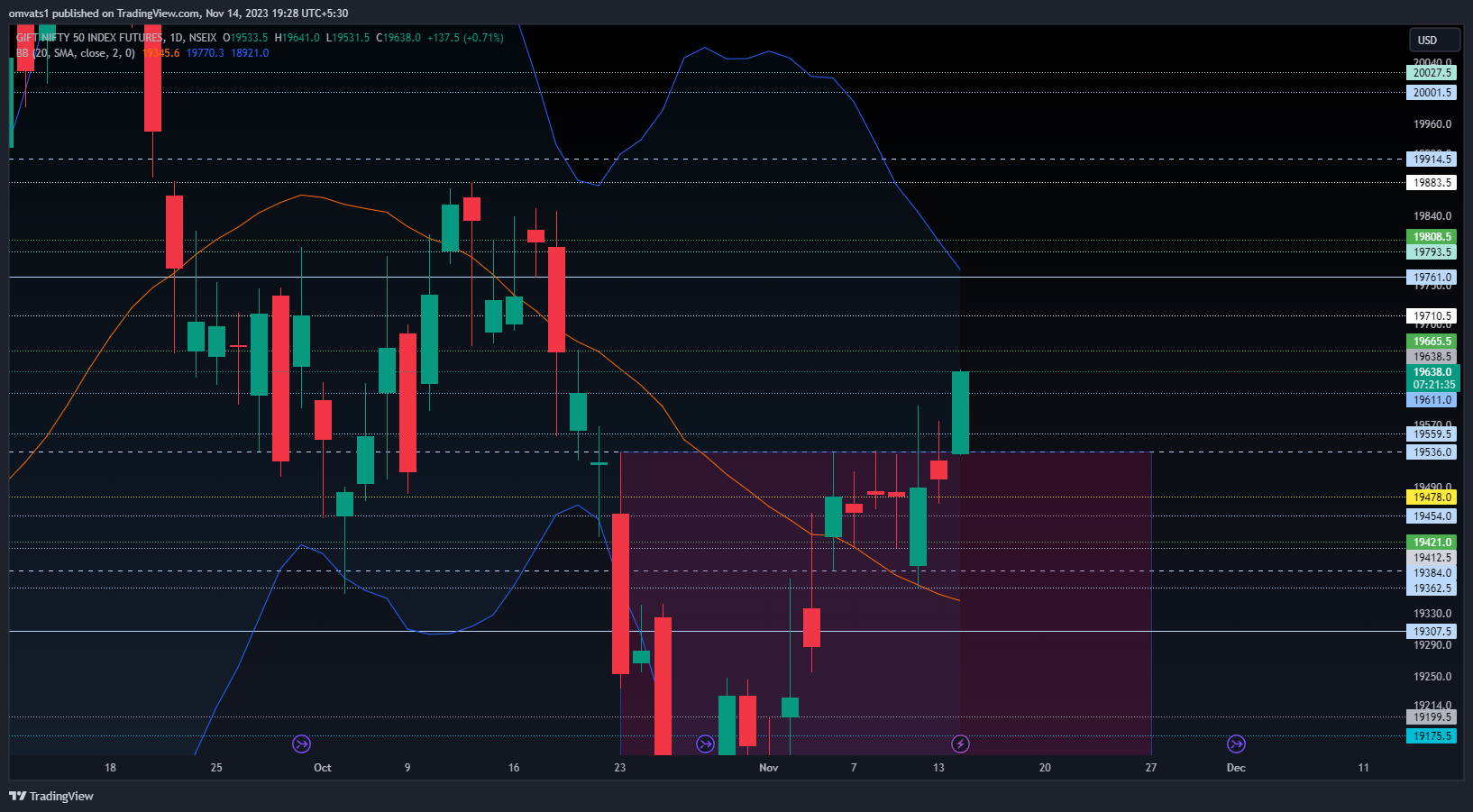Select the 19883.5 price label
The width and height of the screenshot is (1473, 812).
point(1432,183)
